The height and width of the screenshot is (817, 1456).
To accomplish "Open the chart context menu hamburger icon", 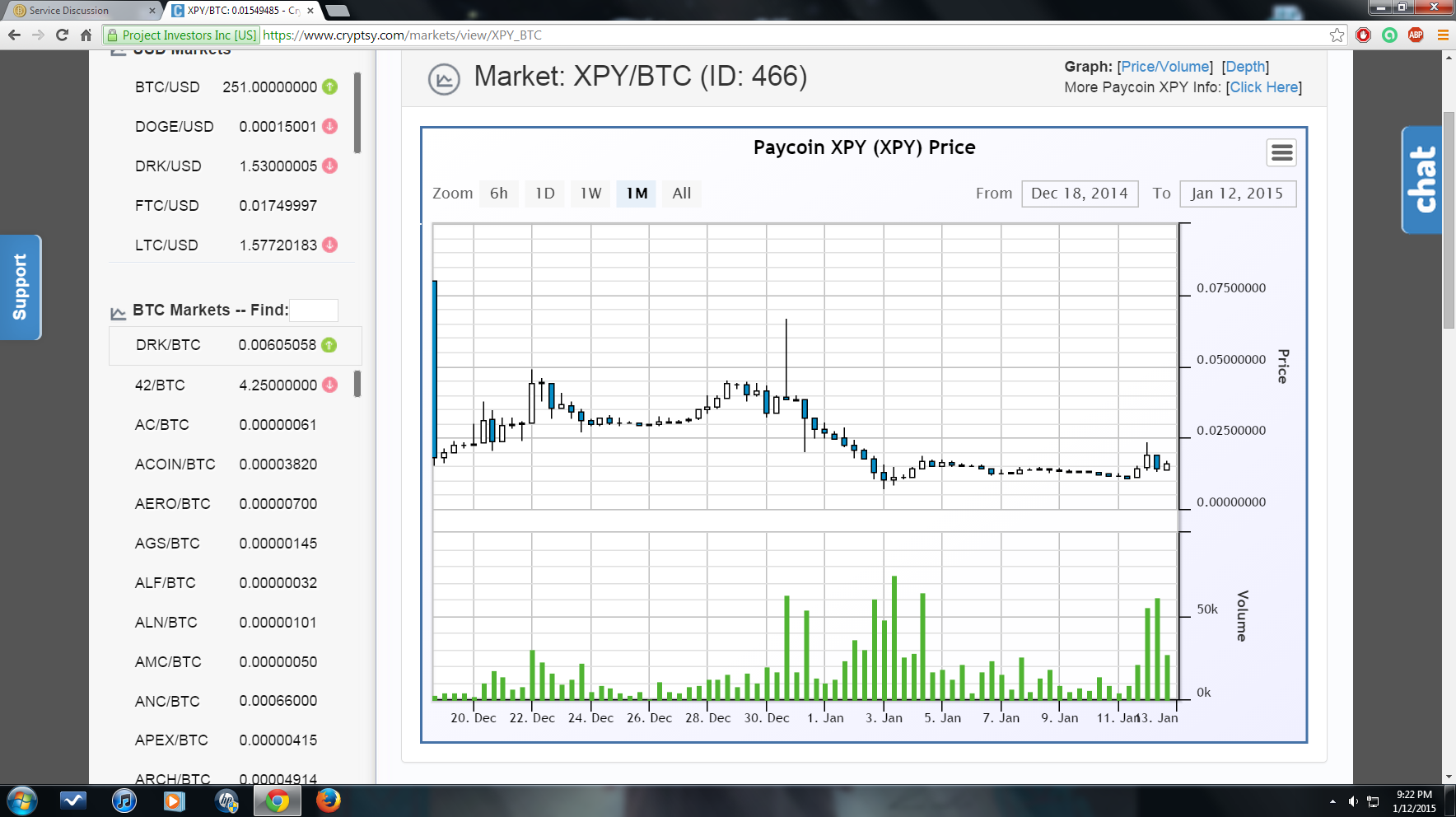I will click(x=1281, y=152).
